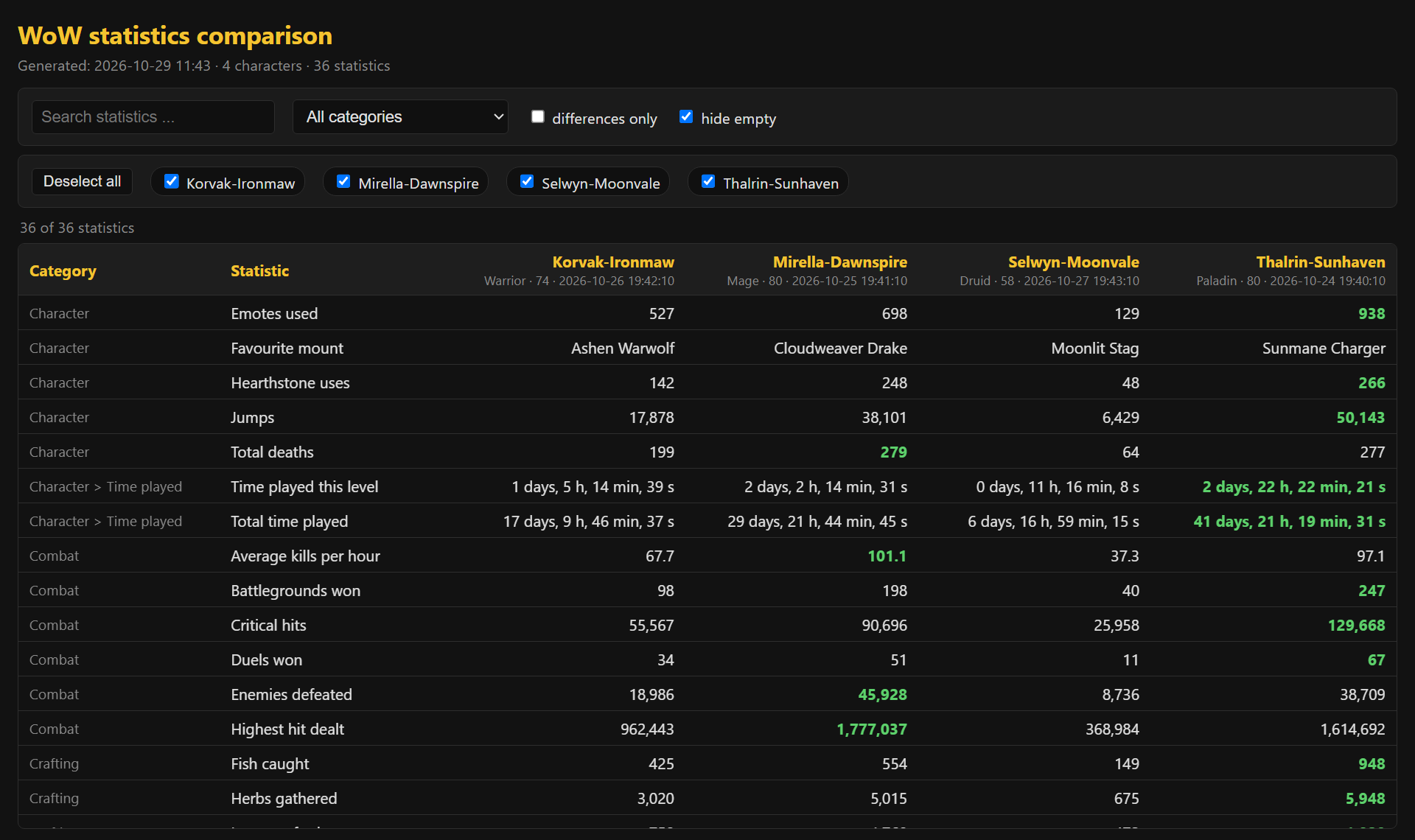Screen dimensions: 1415x840
Task: Click the 41 days total time played value
Action: coord(1289,522)
